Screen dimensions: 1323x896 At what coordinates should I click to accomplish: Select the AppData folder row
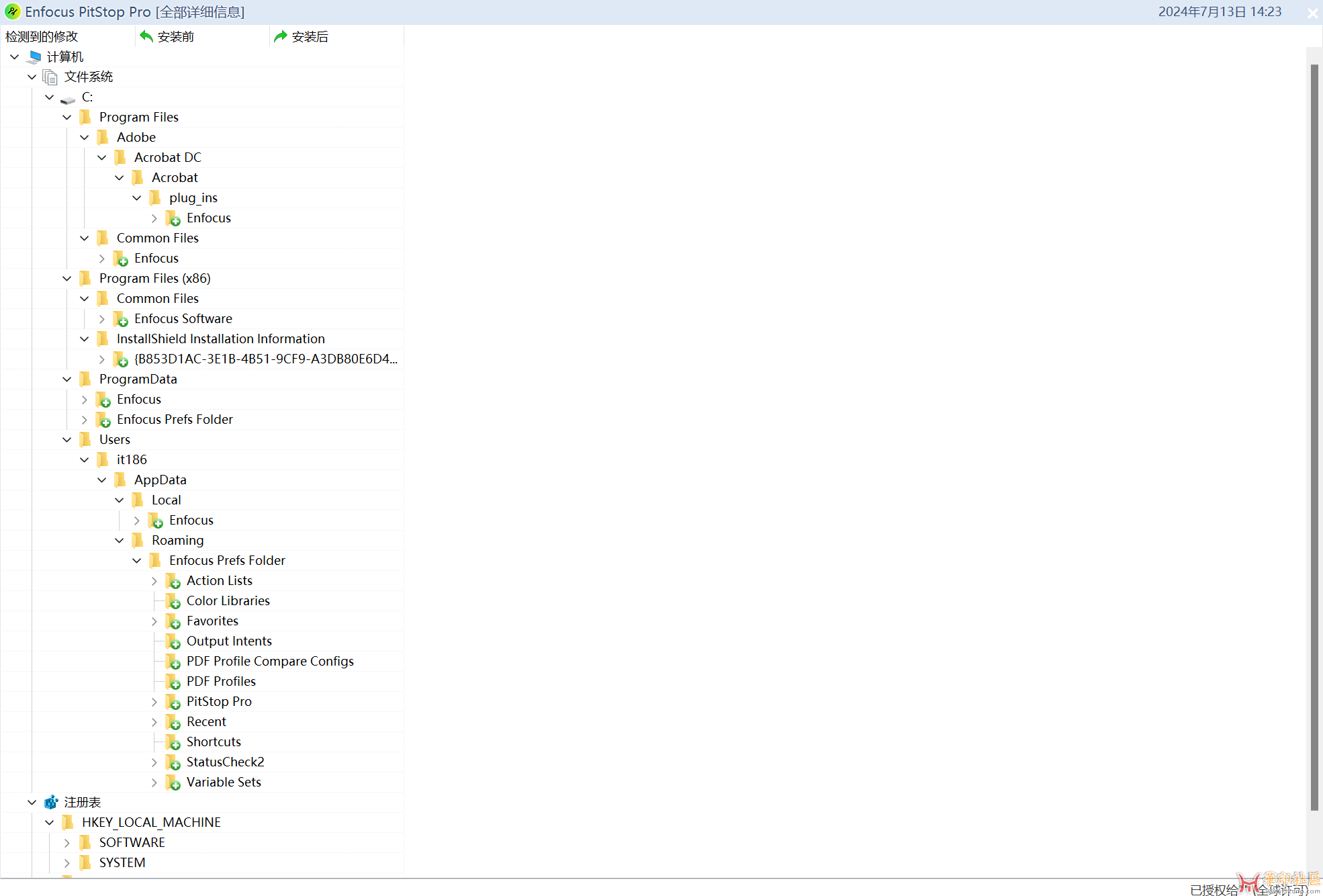(202, 480)
